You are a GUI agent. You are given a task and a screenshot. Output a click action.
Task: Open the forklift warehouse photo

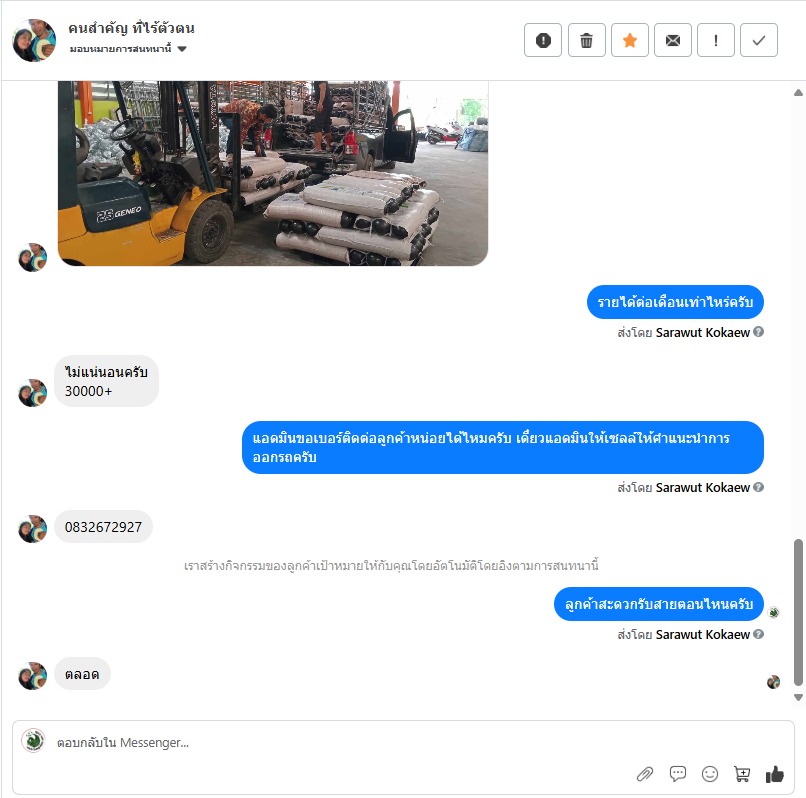[272, 173]
